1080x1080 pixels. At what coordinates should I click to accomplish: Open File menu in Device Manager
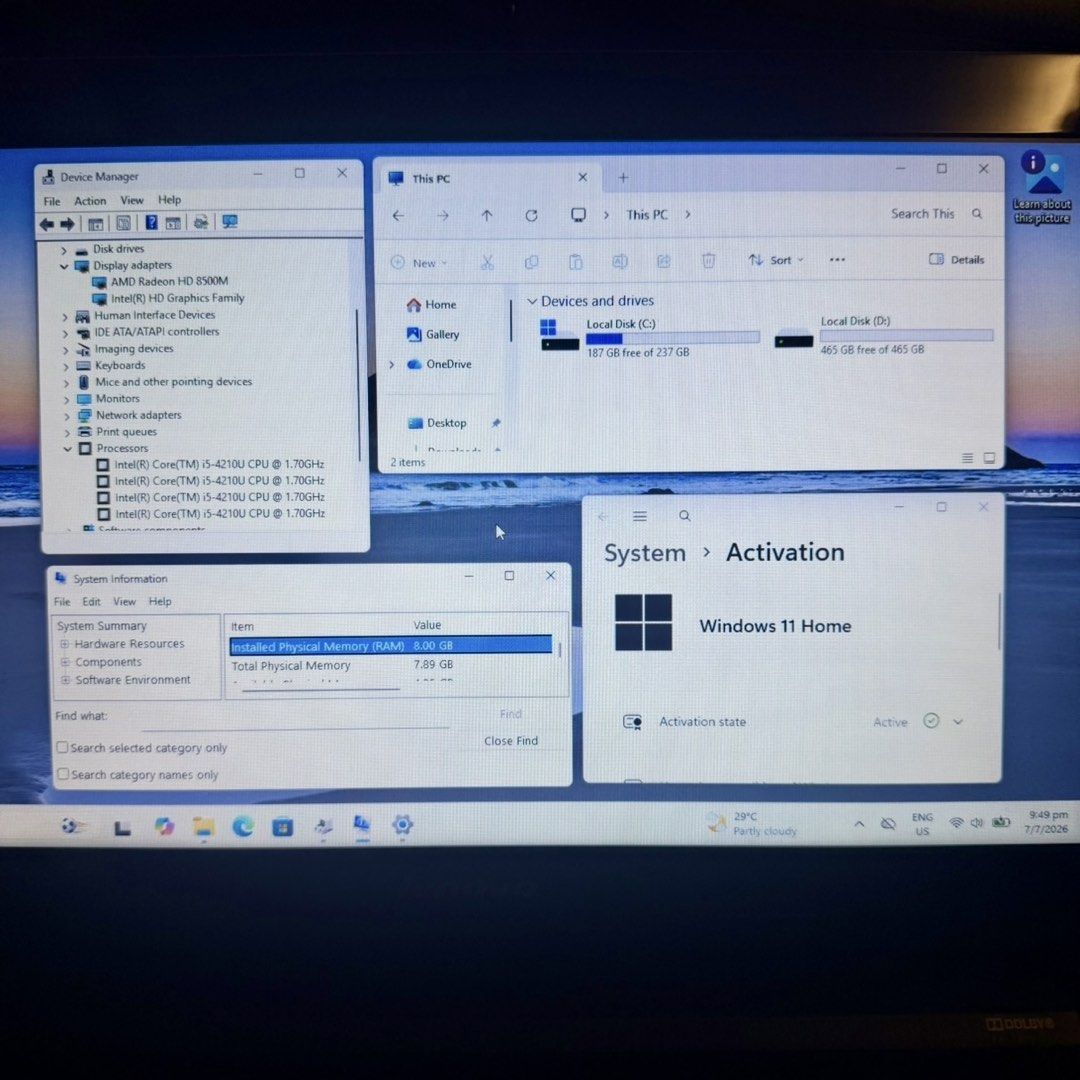(52, 202)
